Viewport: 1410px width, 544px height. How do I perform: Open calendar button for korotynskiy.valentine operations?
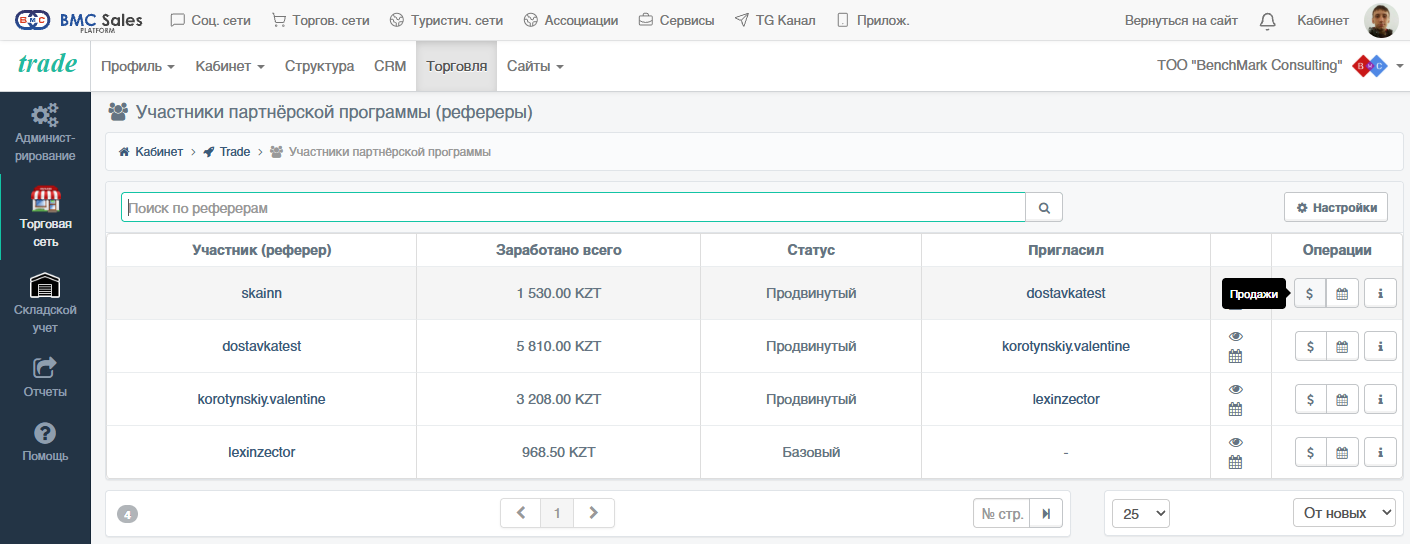[1342, 399]
